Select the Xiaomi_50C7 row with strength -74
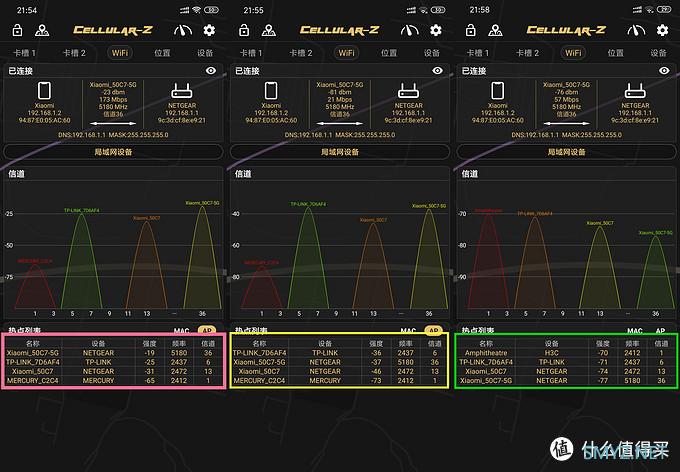The height and width of the screenshot is (472, 680). click(566, 371)
